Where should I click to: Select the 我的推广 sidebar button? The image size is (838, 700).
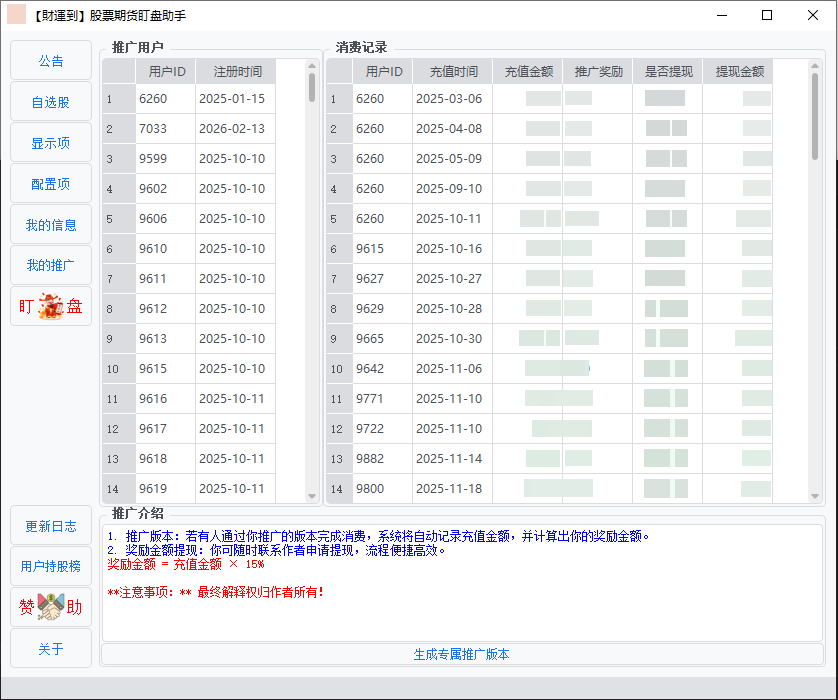click(51, 266)
